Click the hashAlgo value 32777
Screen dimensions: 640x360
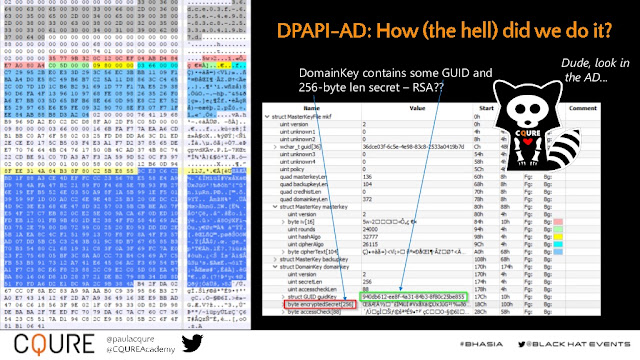click(369, 237)
